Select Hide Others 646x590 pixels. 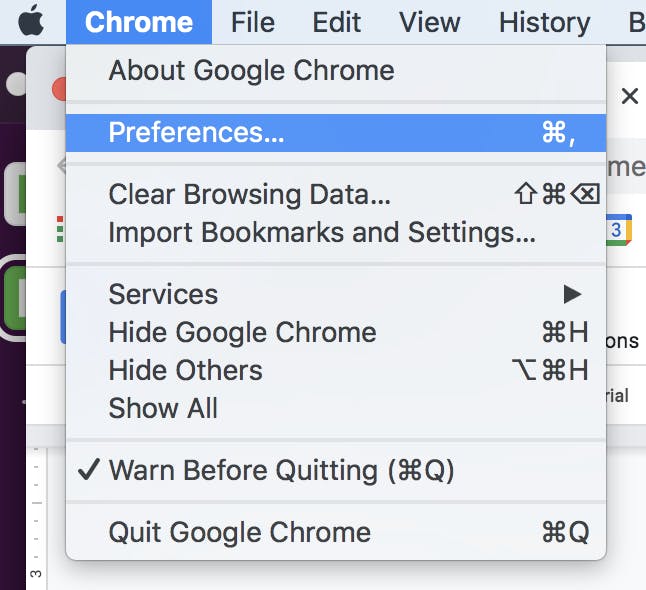186,370
